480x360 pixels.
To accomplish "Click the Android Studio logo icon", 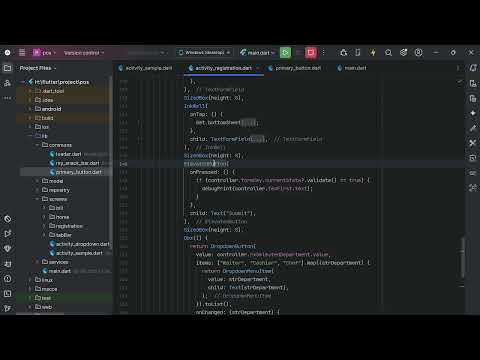I will coord(7,52).
